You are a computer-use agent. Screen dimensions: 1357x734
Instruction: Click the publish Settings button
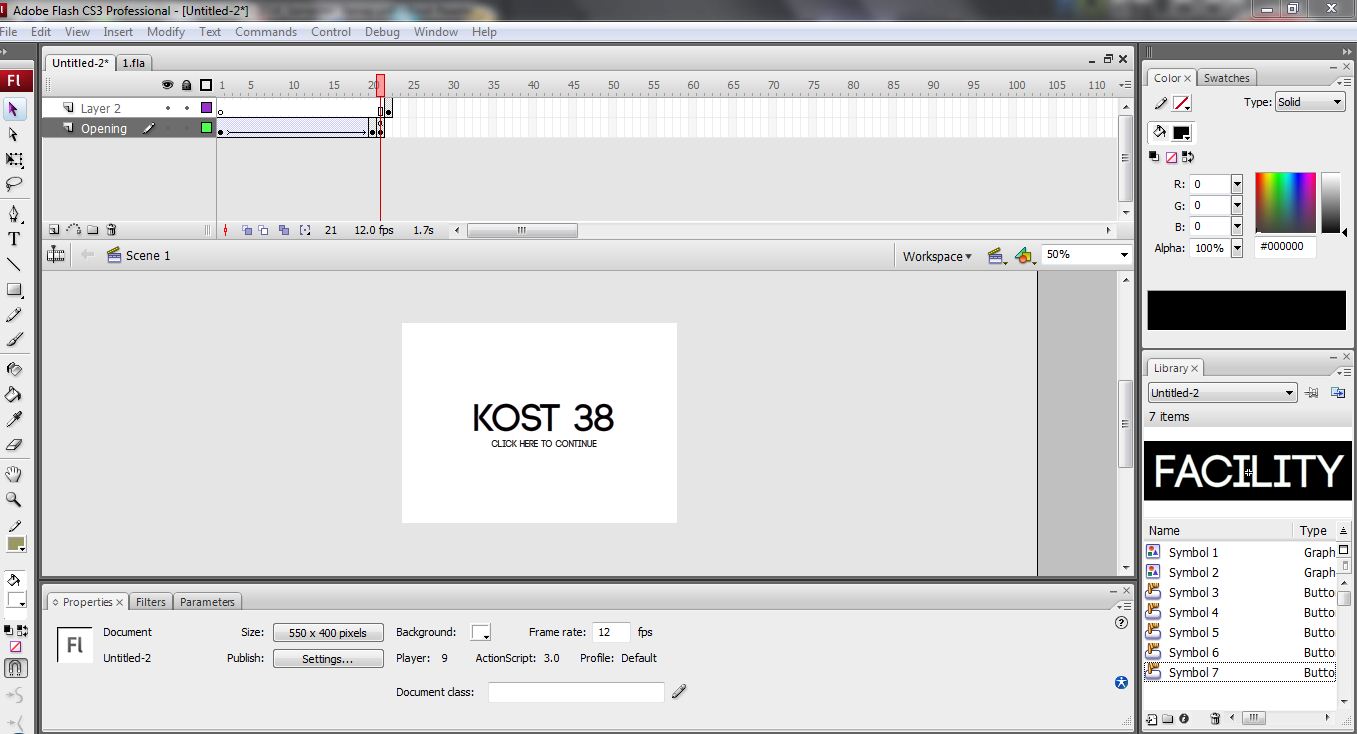[x=328, y=659]
